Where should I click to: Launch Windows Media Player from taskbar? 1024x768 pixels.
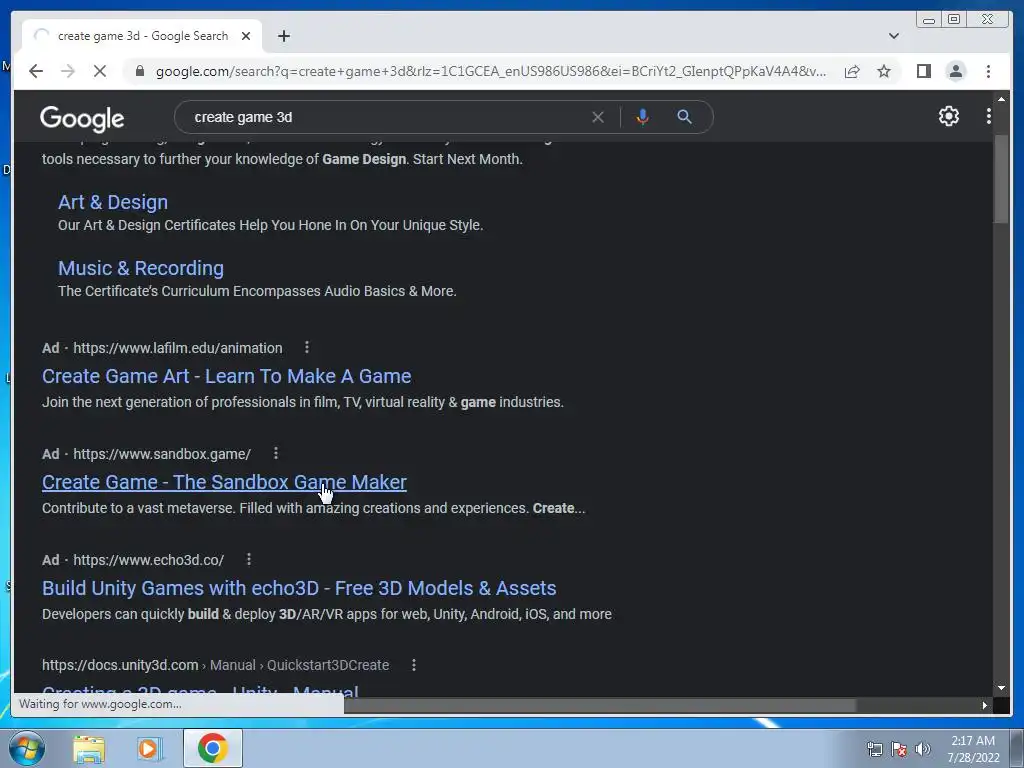click(150, 748)
